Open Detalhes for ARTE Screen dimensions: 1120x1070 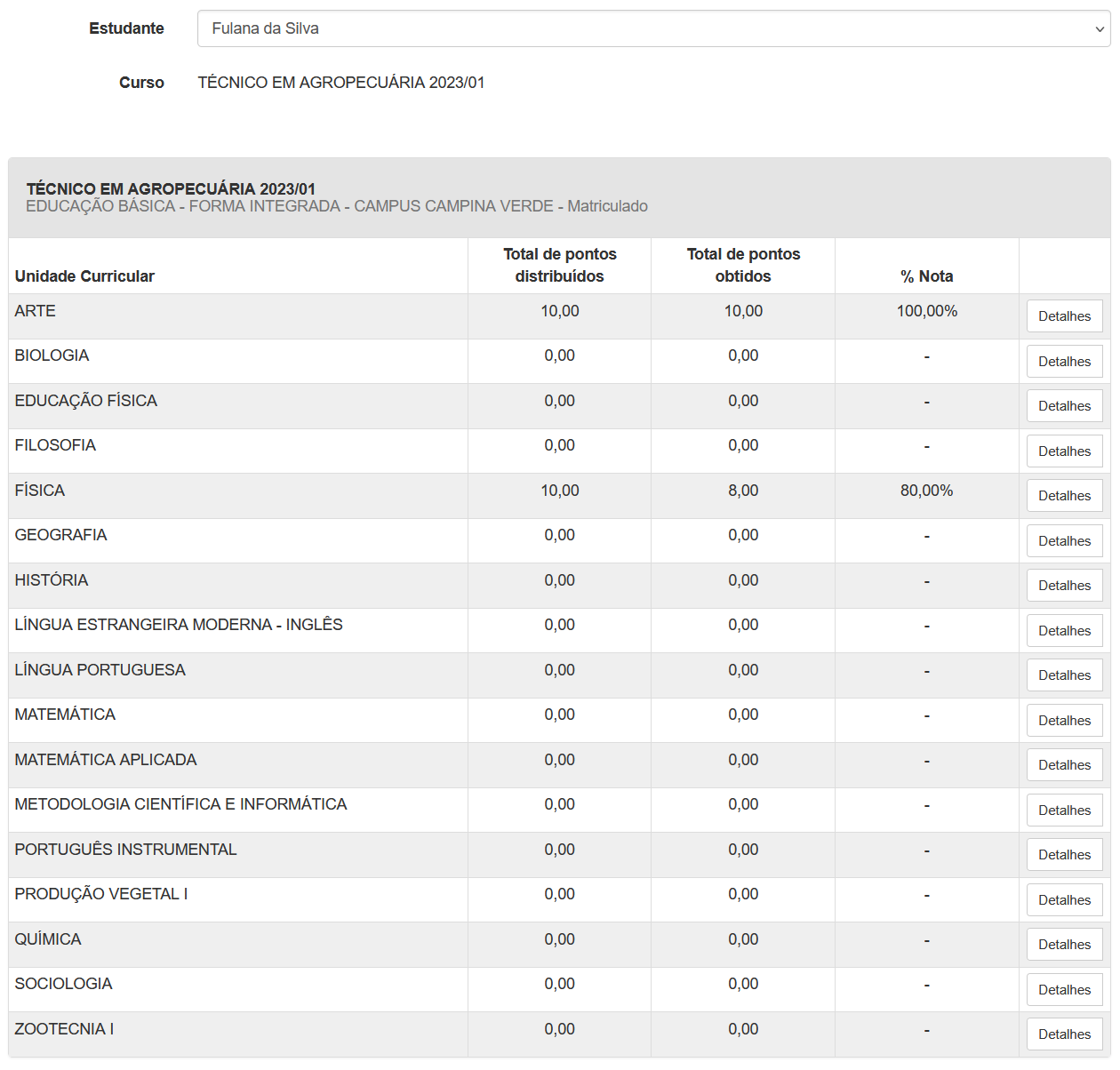coord(1064,315)
